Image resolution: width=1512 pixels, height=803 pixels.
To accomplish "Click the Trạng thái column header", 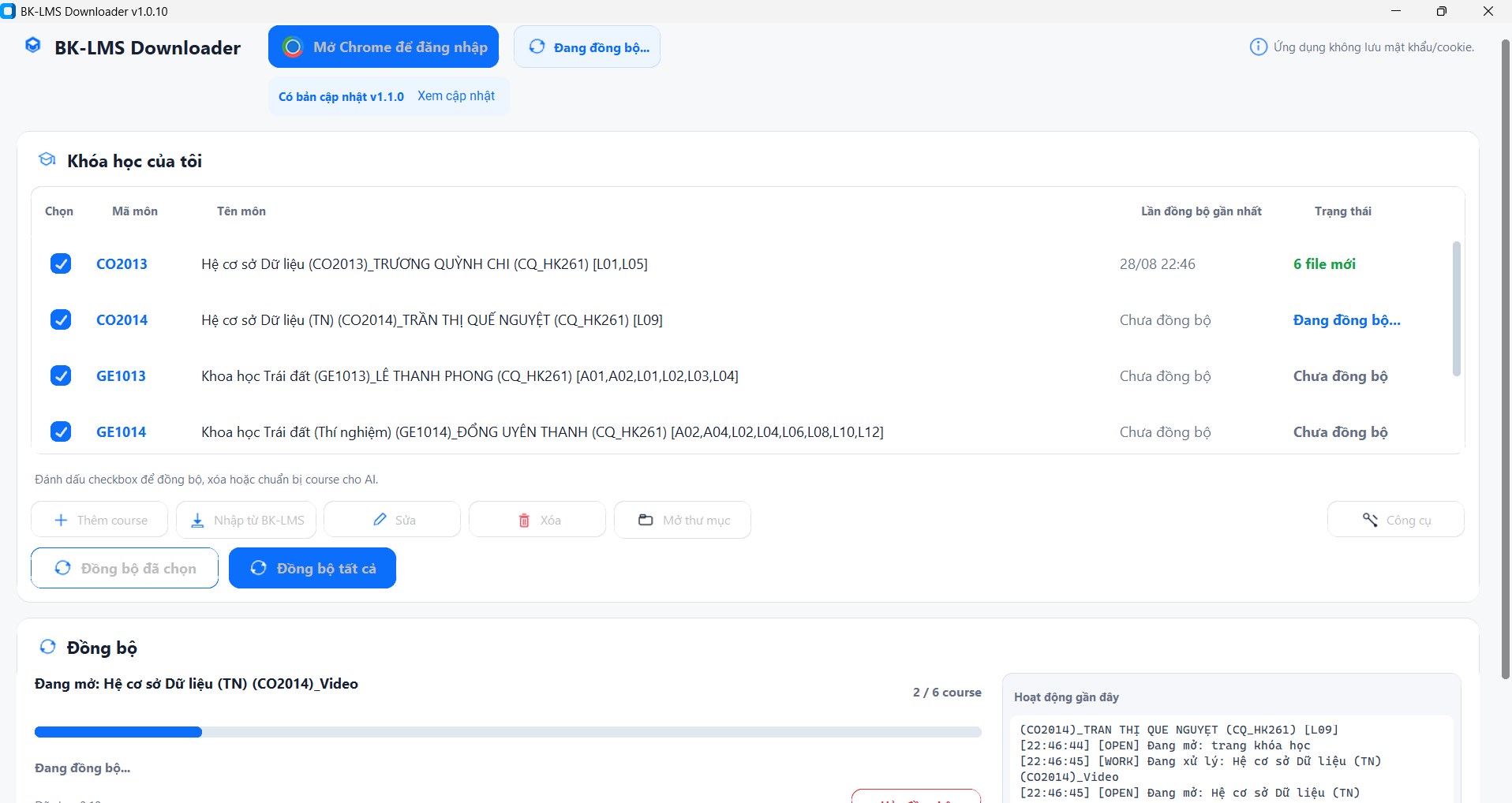I will (x=1342, y=211).
